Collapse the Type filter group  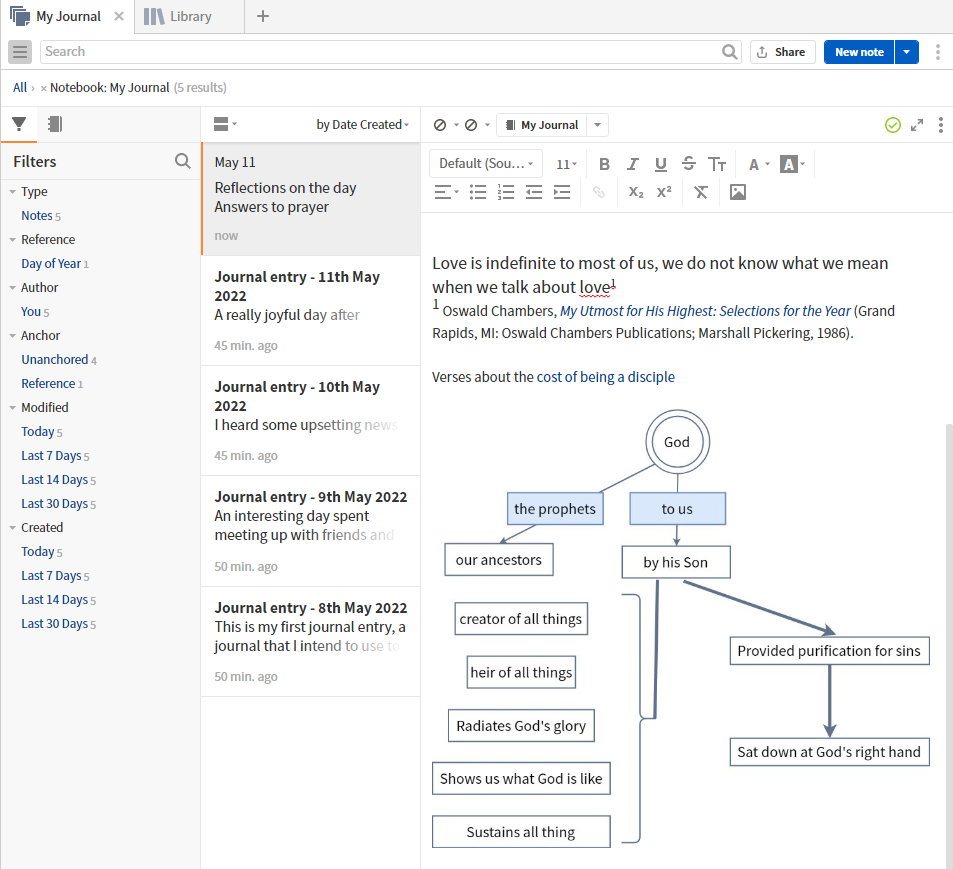pyautogui.click(x=12, y=192)
